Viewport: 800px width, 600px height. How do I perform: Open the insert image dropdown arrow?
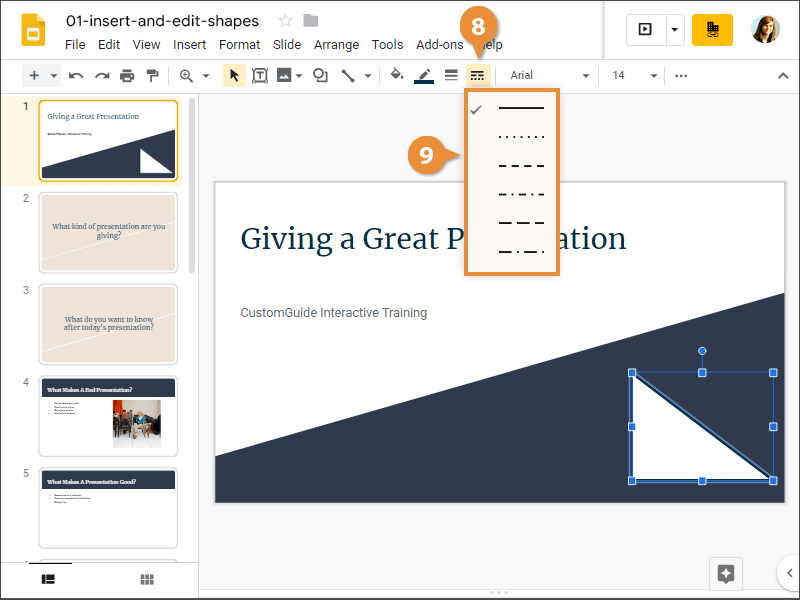(x=299, y=76)
